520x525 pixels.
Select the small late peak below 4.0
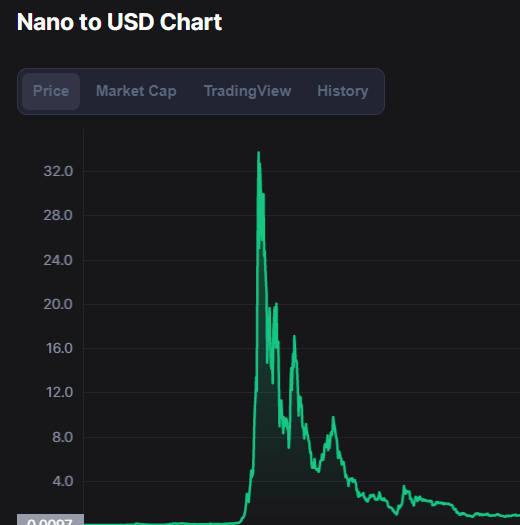pyautogui.click(x=404, y=486)
